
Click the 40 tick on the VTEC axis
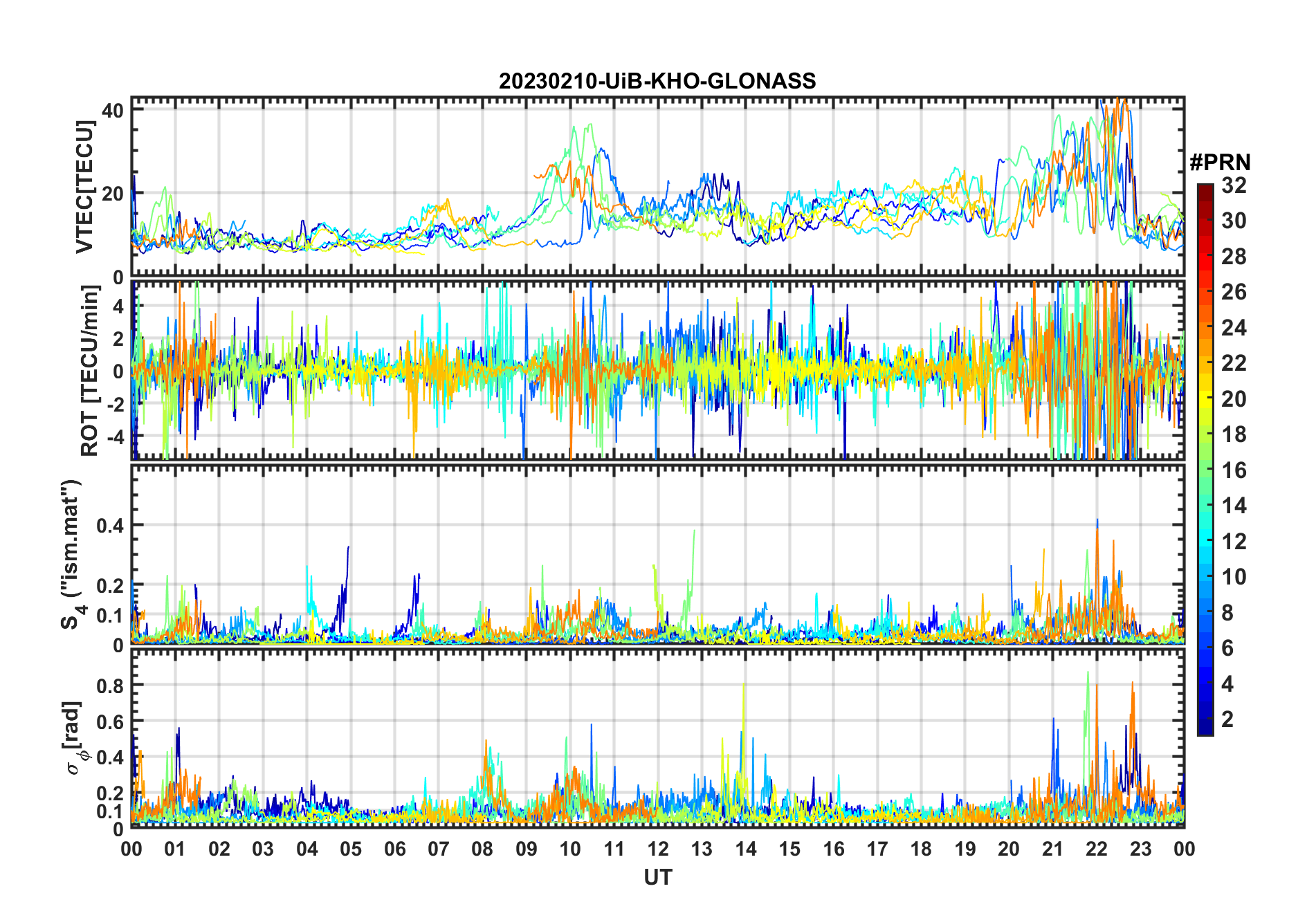point(113,111)
